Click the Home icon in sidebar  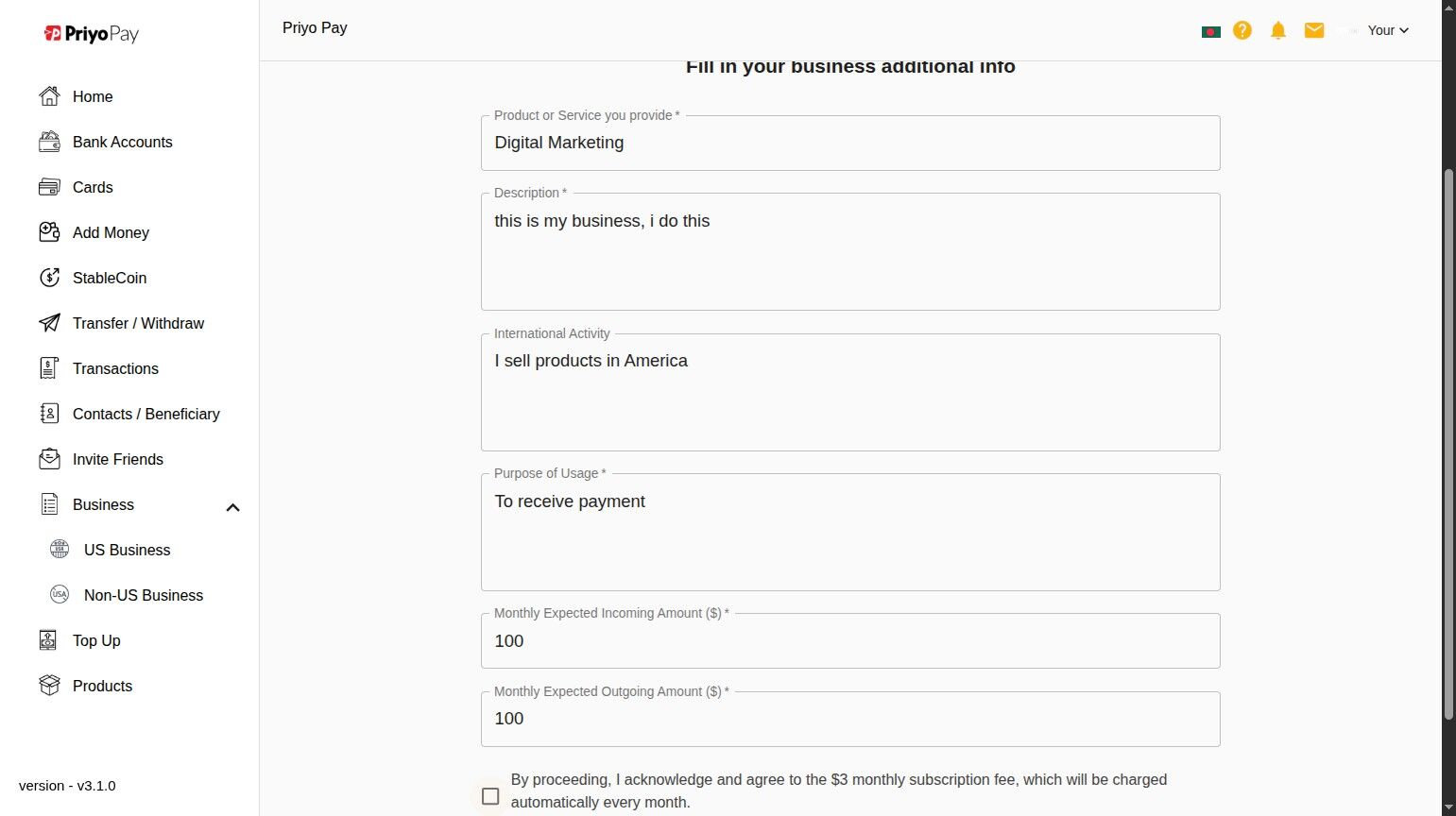[49, 96]
